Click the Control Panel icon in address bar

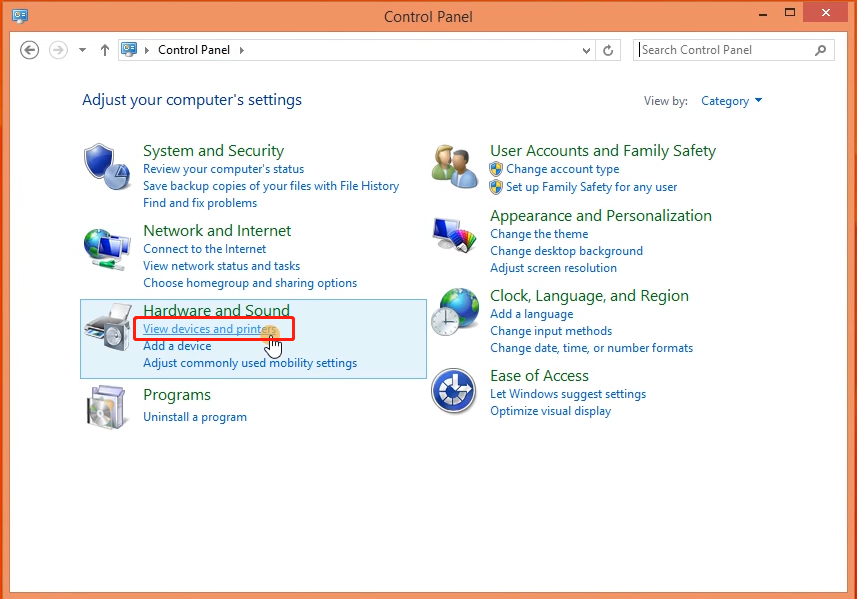pos(129,50)
